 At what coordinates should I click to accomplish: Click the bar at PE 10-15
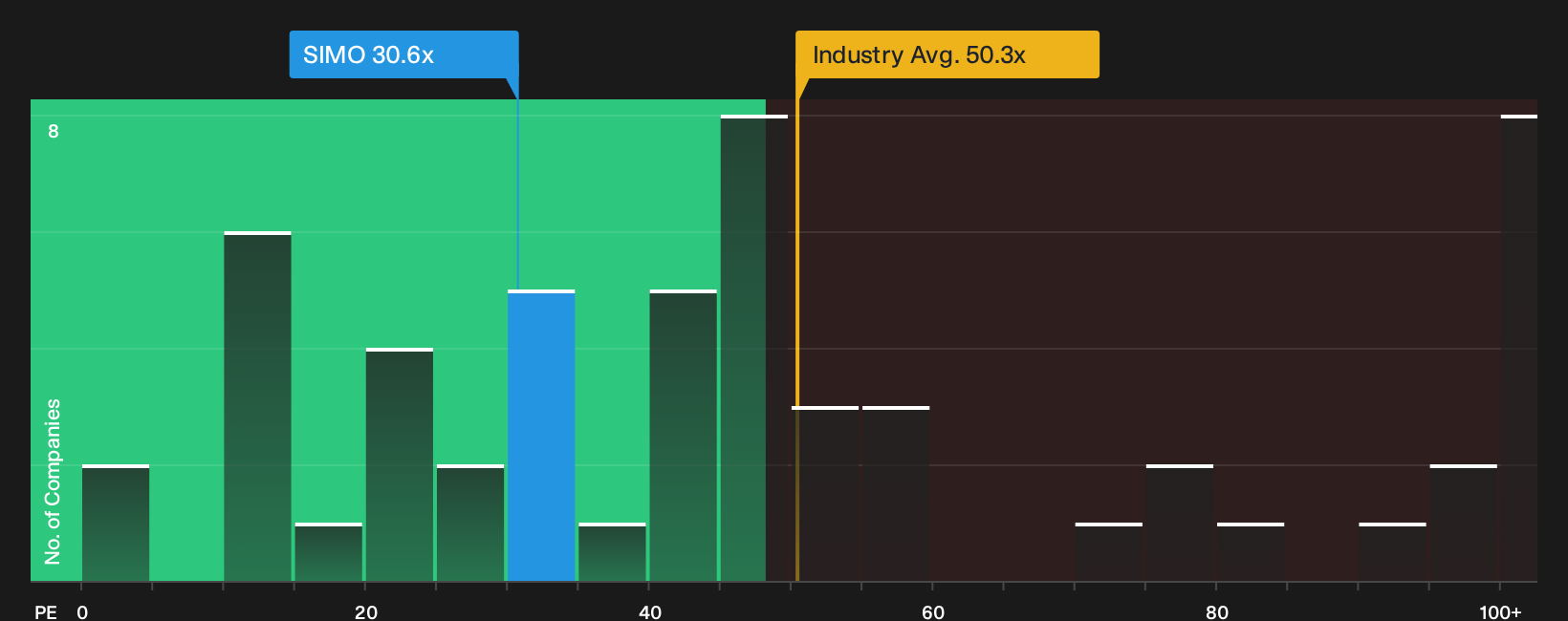click(x=257, y=406)
